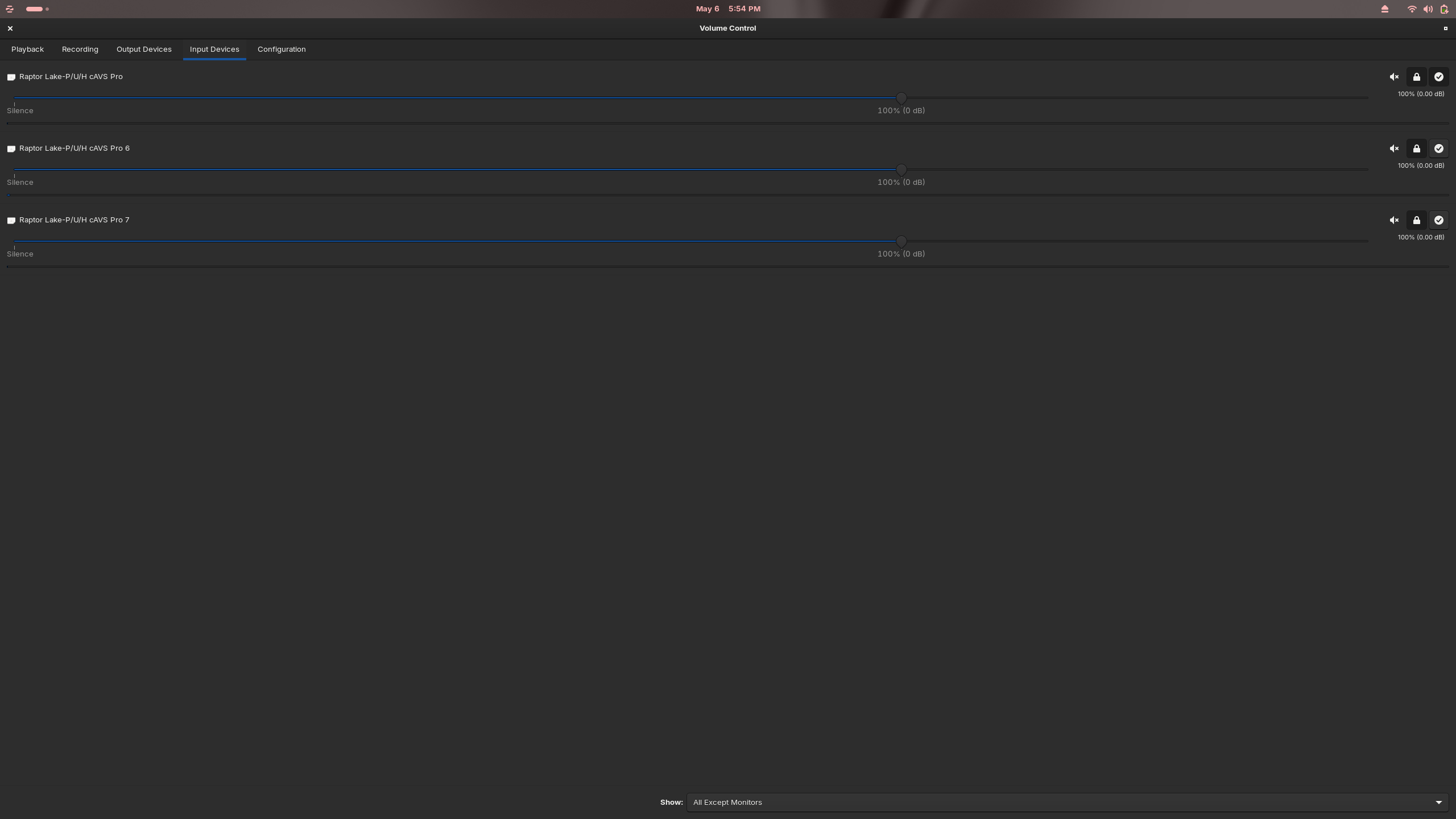The width and height of the screenshot is (1456, 819).
Task: Set cAVS Pro as default fallback input
Action: [1439, 77]
